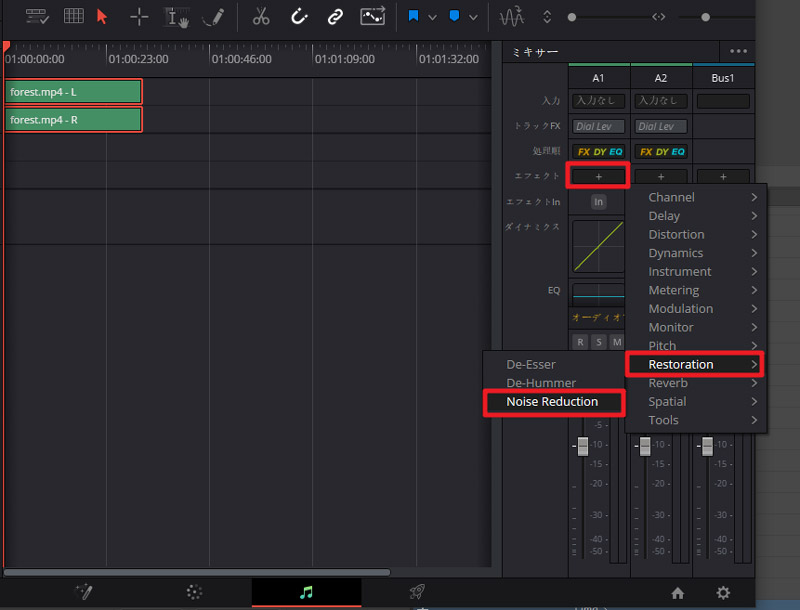800x610 pixels.
Task: Open mixer three-dot options menu
Action: (x=739, y=52)
